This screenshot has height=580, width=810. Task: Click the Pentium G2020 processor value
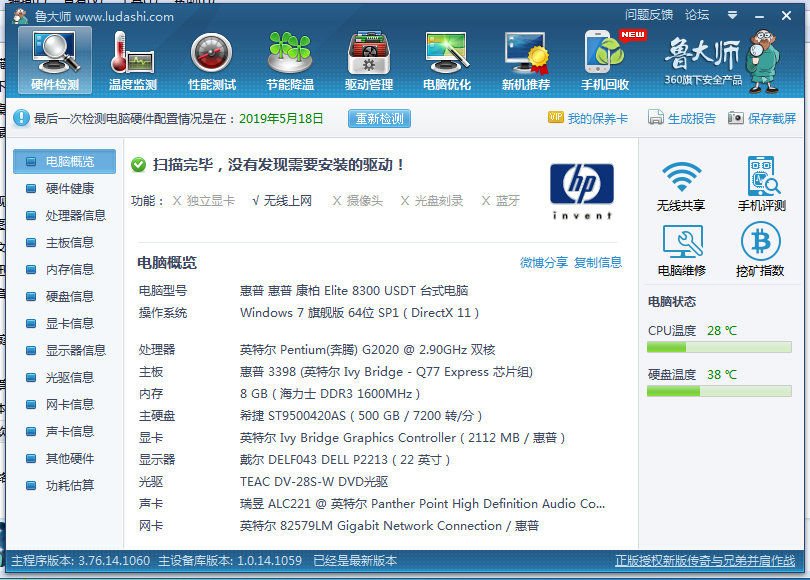coord(367,350)
